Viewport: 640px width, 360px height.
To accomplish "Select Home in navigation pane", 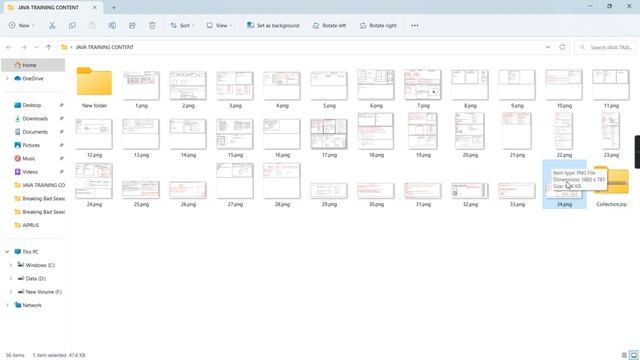I will (x=33, y=65).
